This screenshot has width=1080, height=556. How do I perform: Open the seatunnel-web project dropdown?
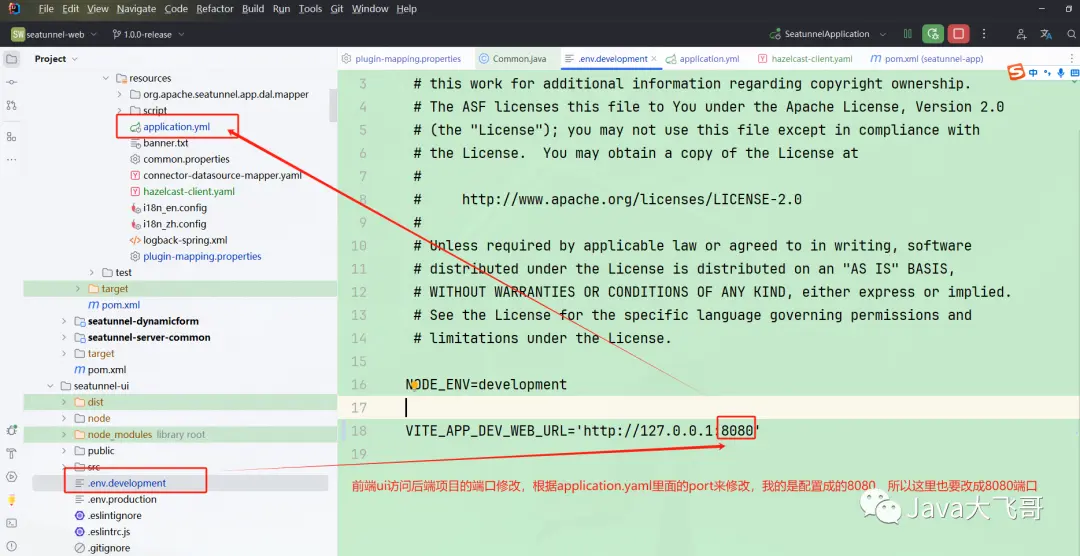tap(54, 34)
